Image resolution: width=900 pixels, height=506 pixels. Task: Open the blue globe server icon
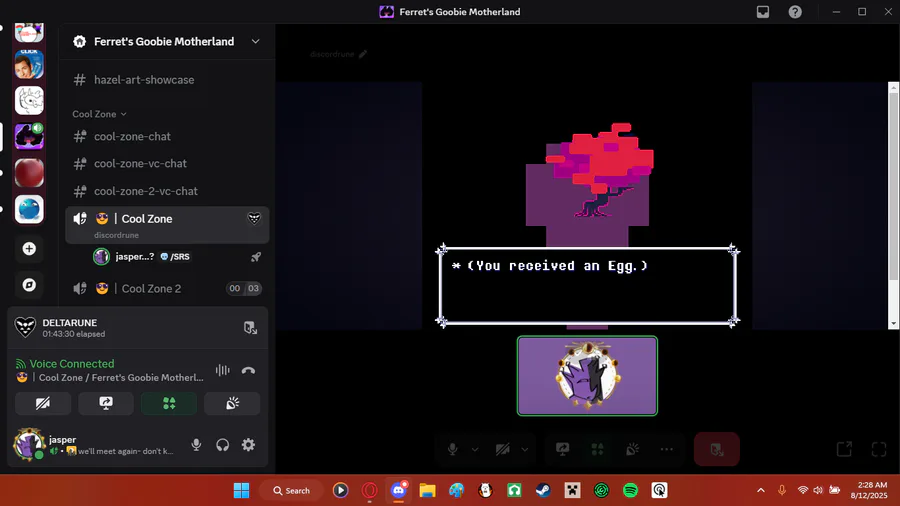pos(29,209)
